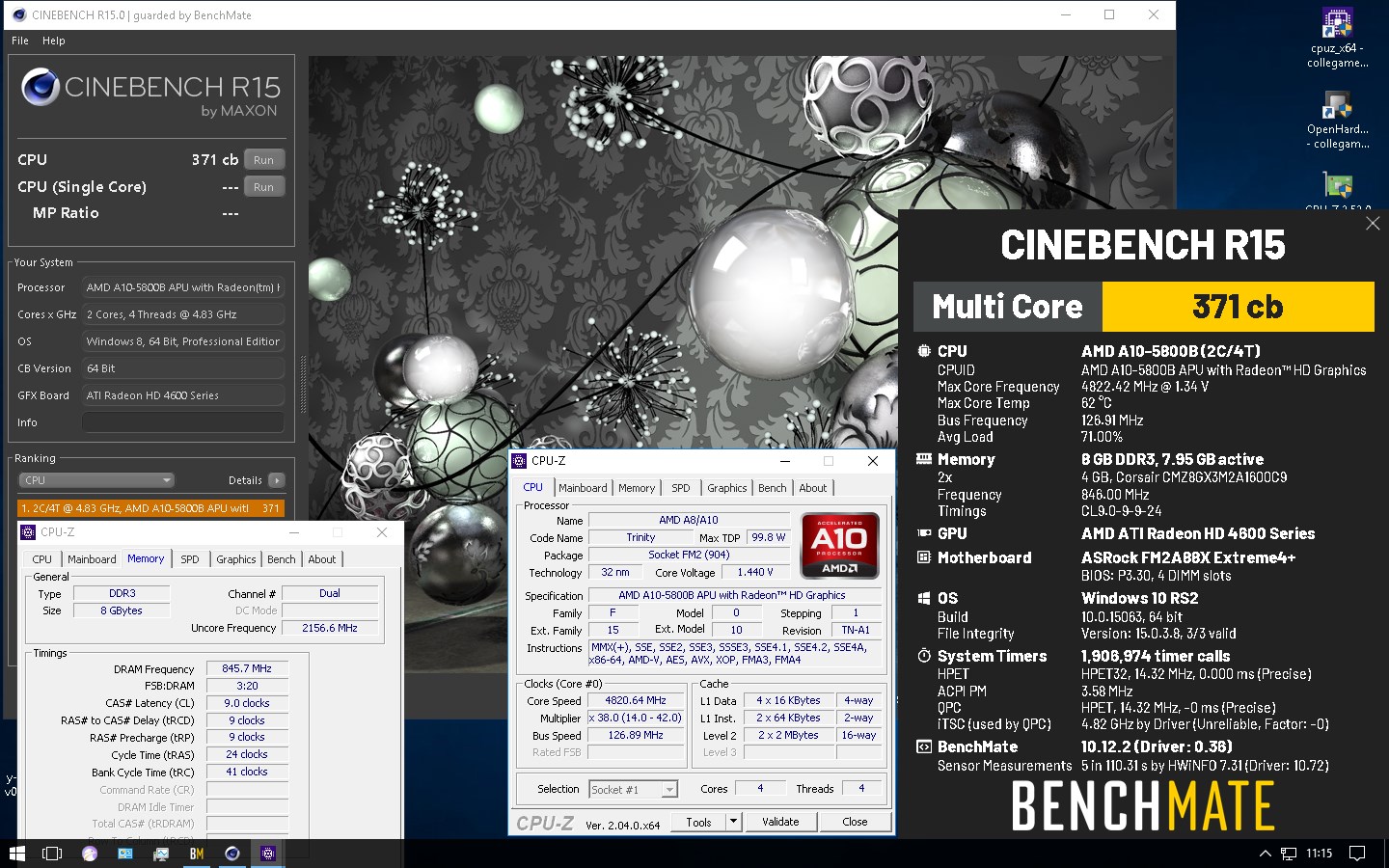Open the Socket #1 selection dropdown
Viewport: 1389px width, 868px height.
(633, 790)
